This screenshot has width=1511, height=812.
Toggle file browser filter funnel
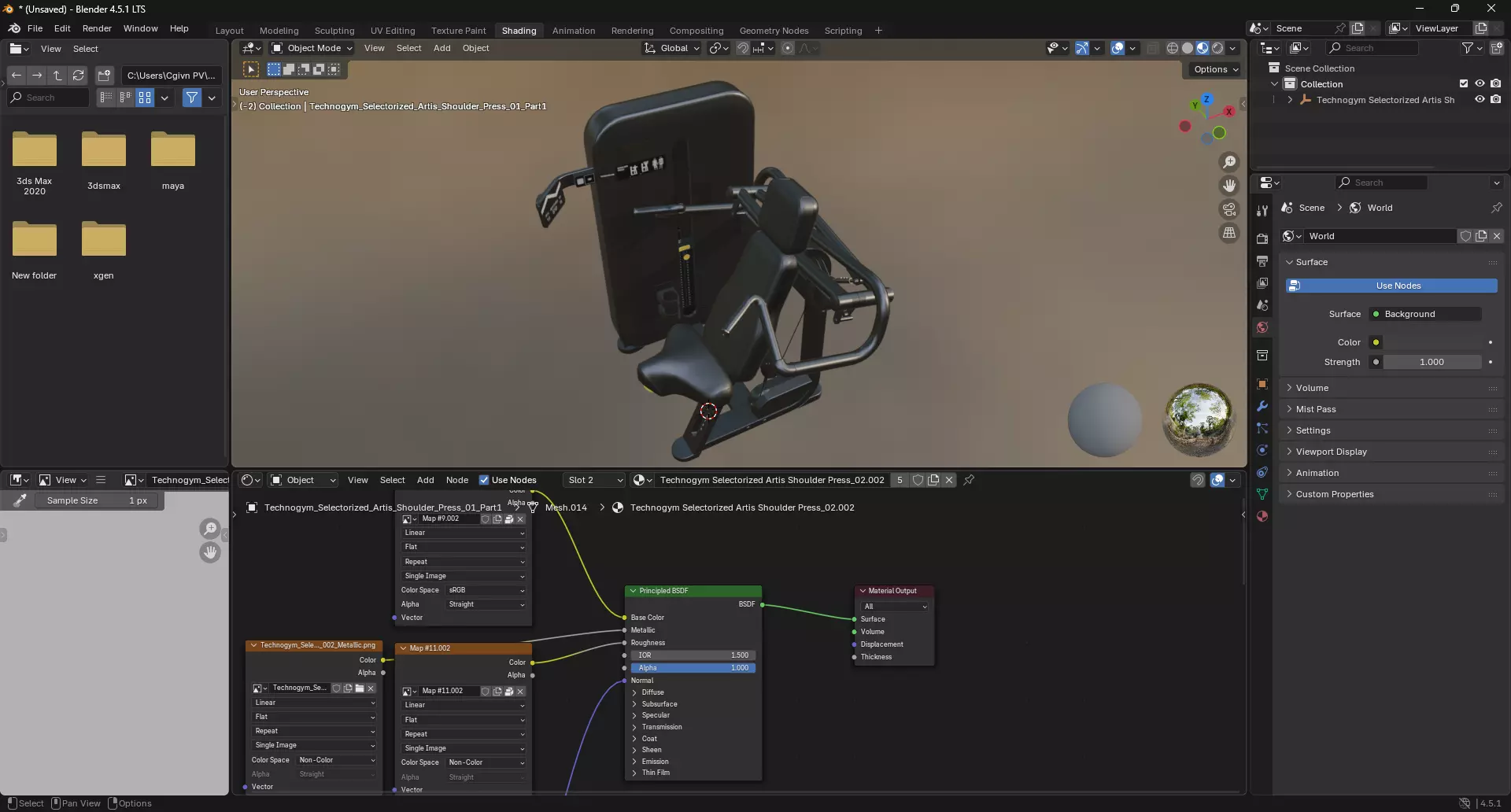192,98
